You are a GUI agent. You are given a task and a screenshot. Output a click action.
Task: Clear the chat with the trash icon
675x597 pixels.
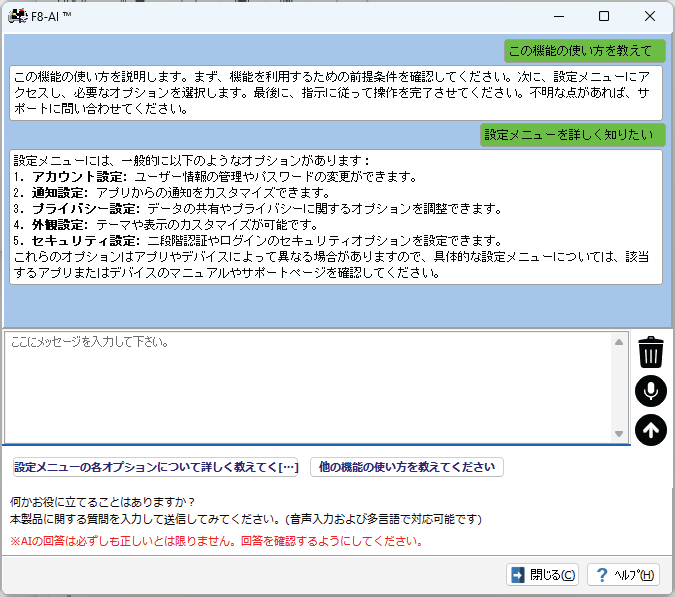650,352
